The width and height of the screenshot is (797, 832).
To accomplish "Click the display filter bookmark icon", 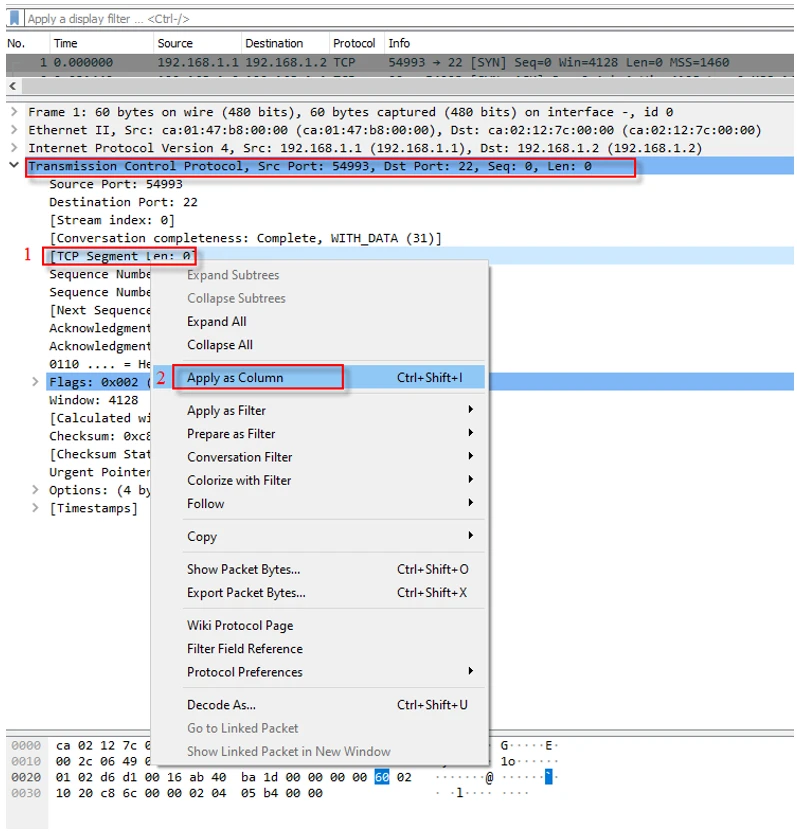I will pyautogui.click(x=14, y=18).
